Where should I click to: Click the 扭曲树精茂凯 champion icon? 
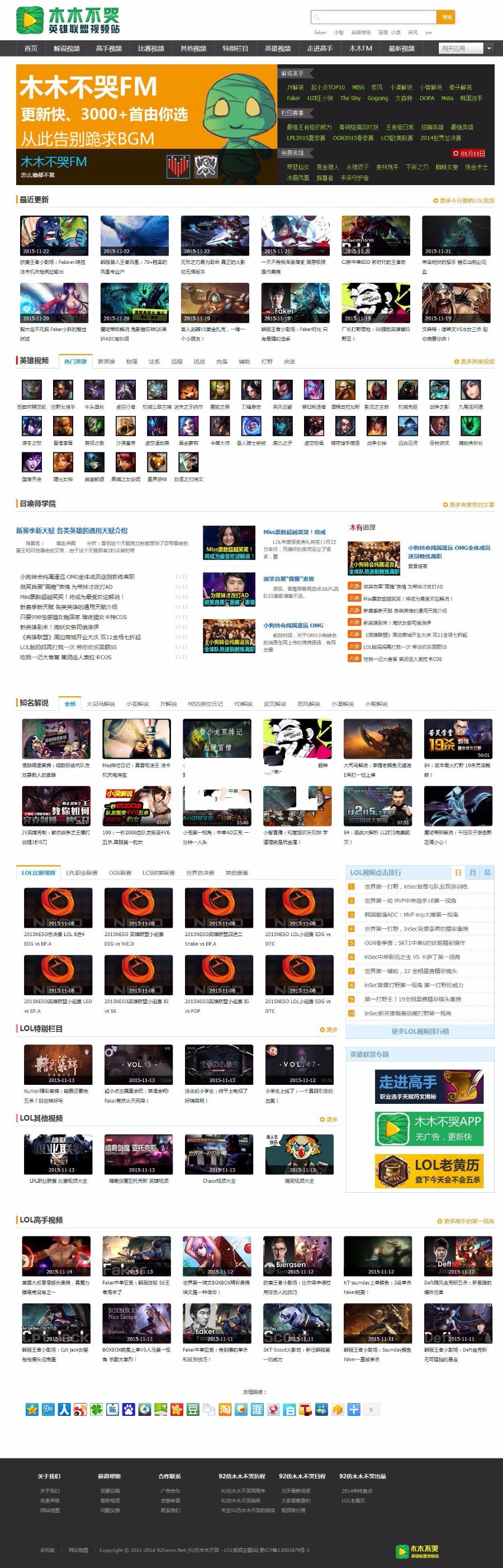click(x=32, y=390)
